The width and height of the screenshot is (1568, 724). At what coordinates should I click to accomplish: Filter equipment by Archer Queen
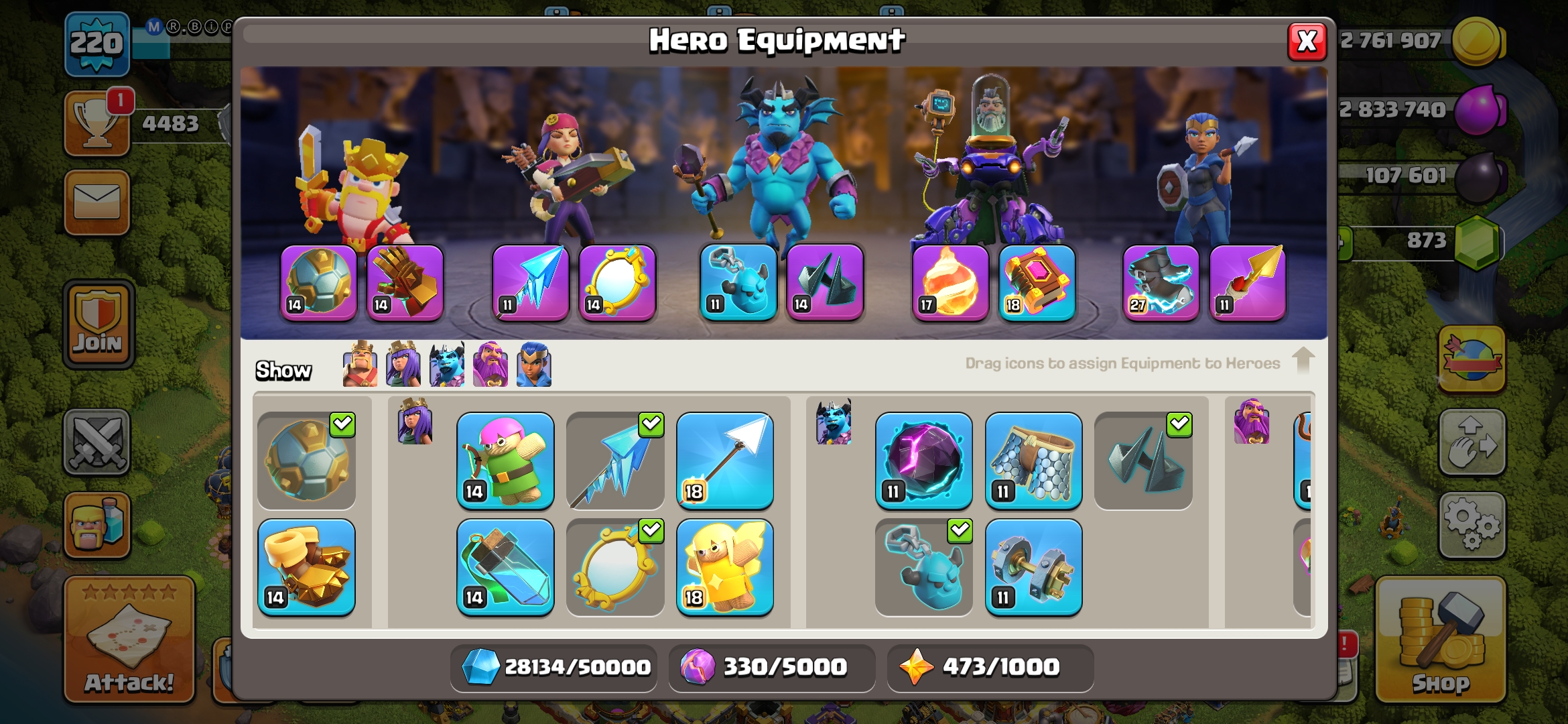click(403, 364)
